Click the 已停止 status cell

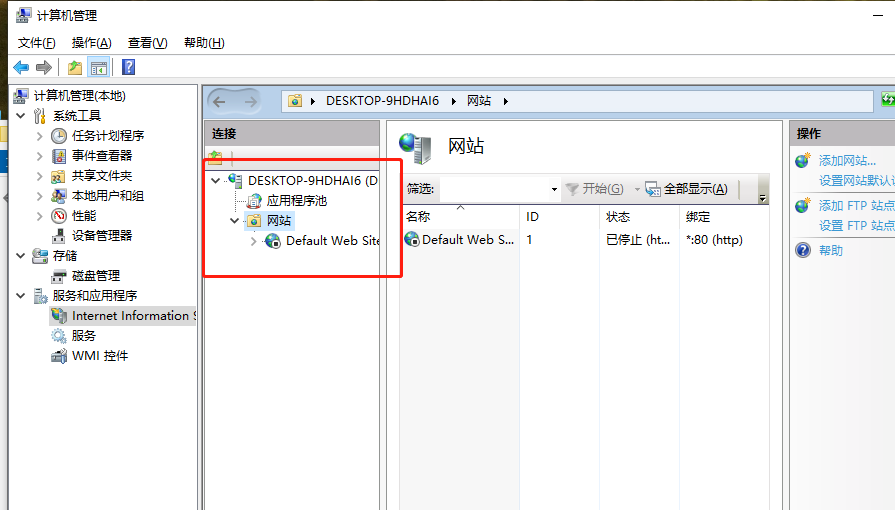[638, 239]
